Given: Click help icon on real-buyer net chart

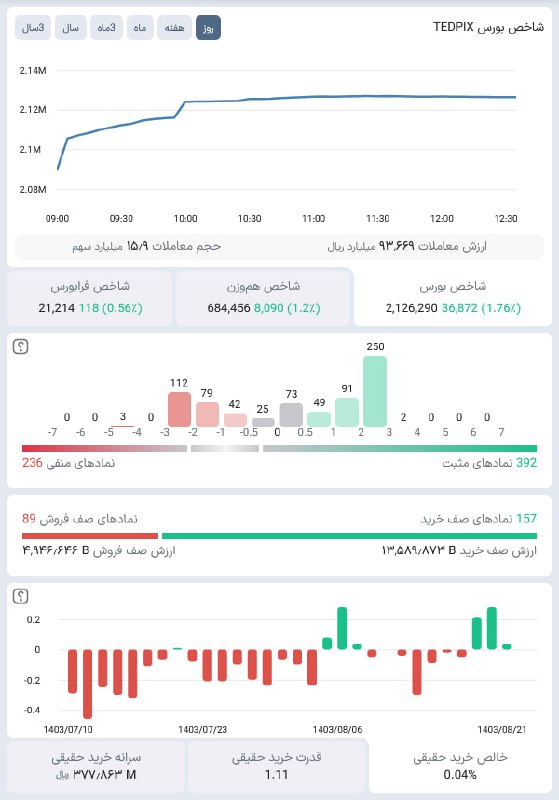Looking at the screenshot, I should click(20, 596).
